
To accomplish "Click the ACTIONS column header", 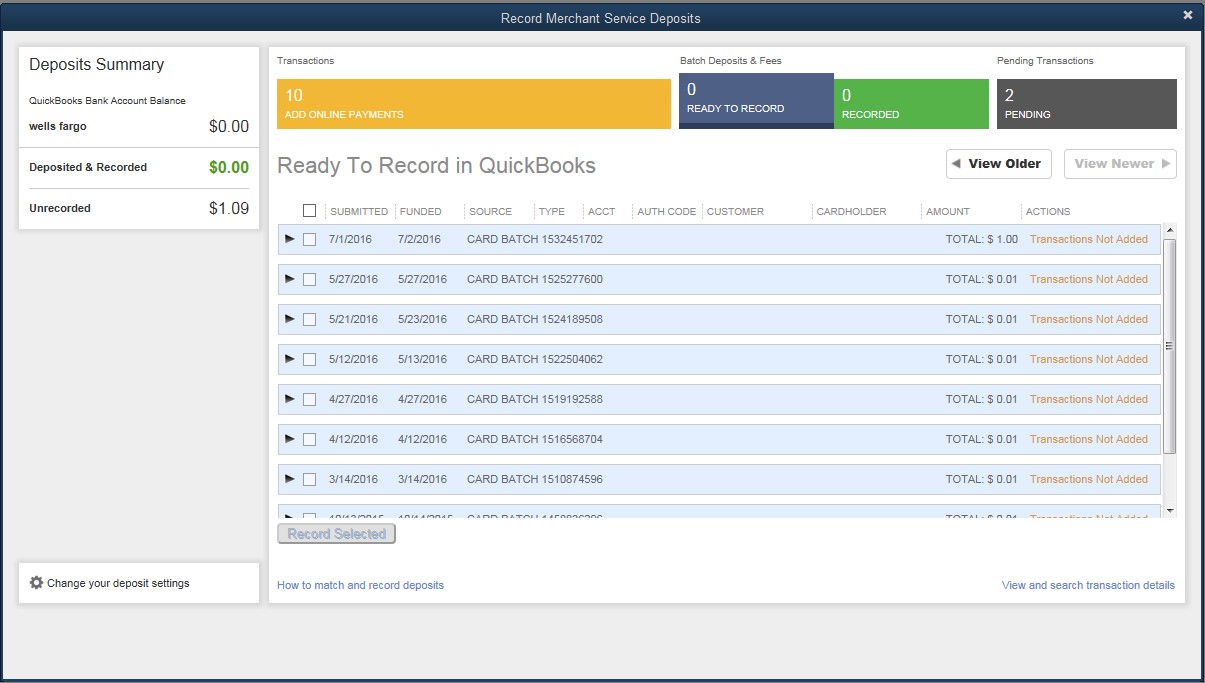I will point(1048,212).
